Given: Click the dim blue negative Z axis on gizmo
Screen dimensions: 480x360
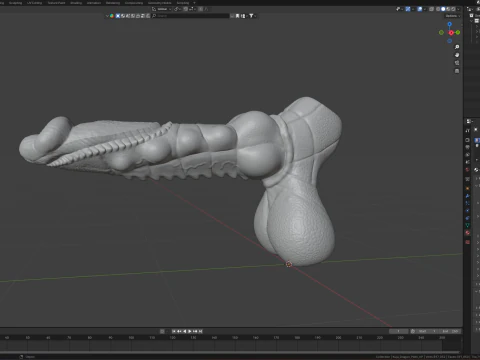Looking at the screenshot, I should tap(449, 41).
